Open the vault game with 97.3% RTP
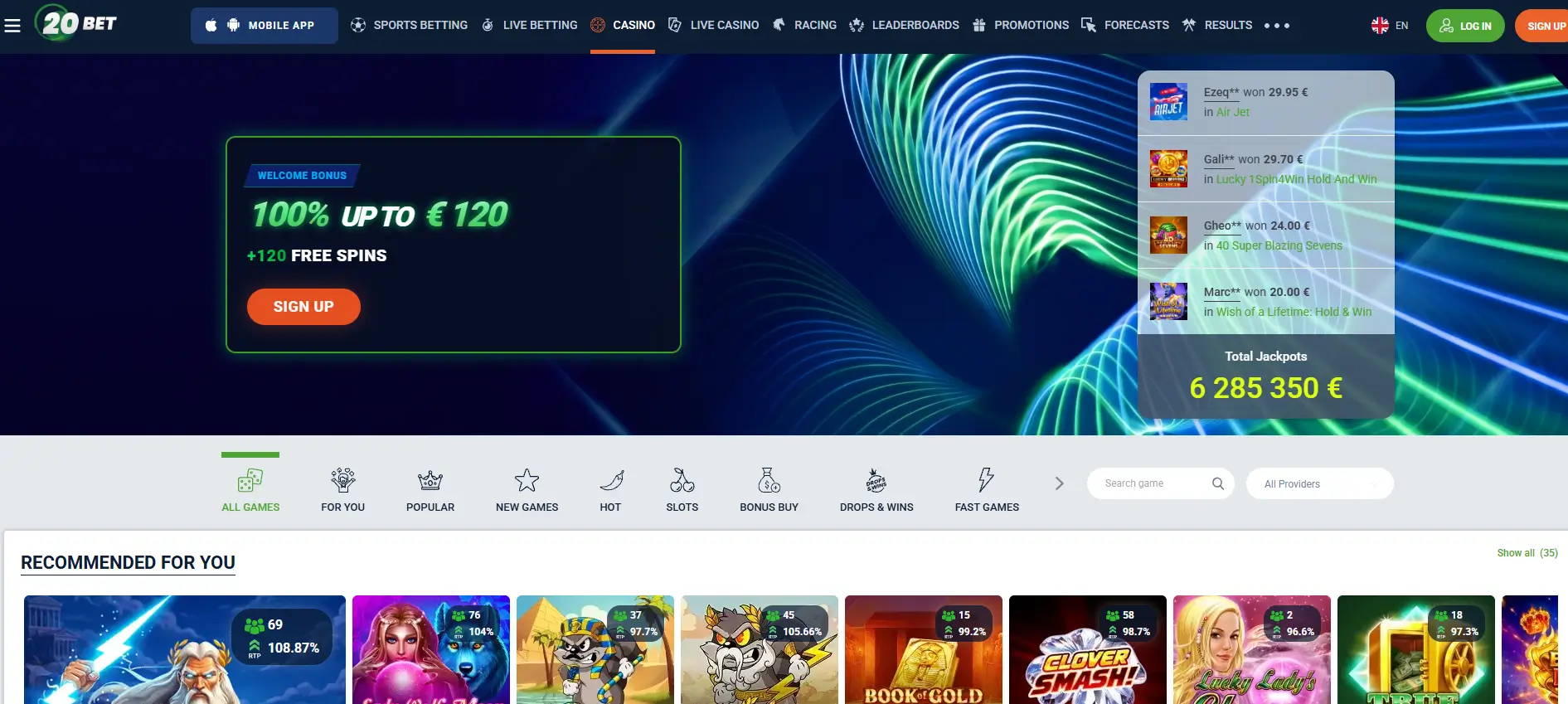Viewport: 1568px width, 704px height. pyautogui.click(x=1416, y=650)
